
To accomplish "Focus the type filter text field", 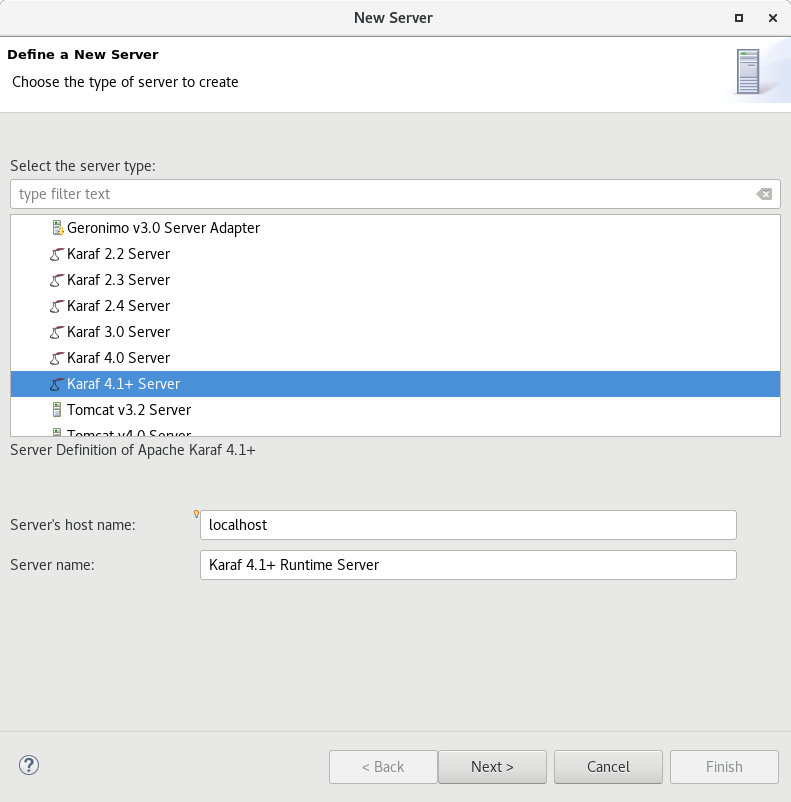I will [x=380, y=194].
